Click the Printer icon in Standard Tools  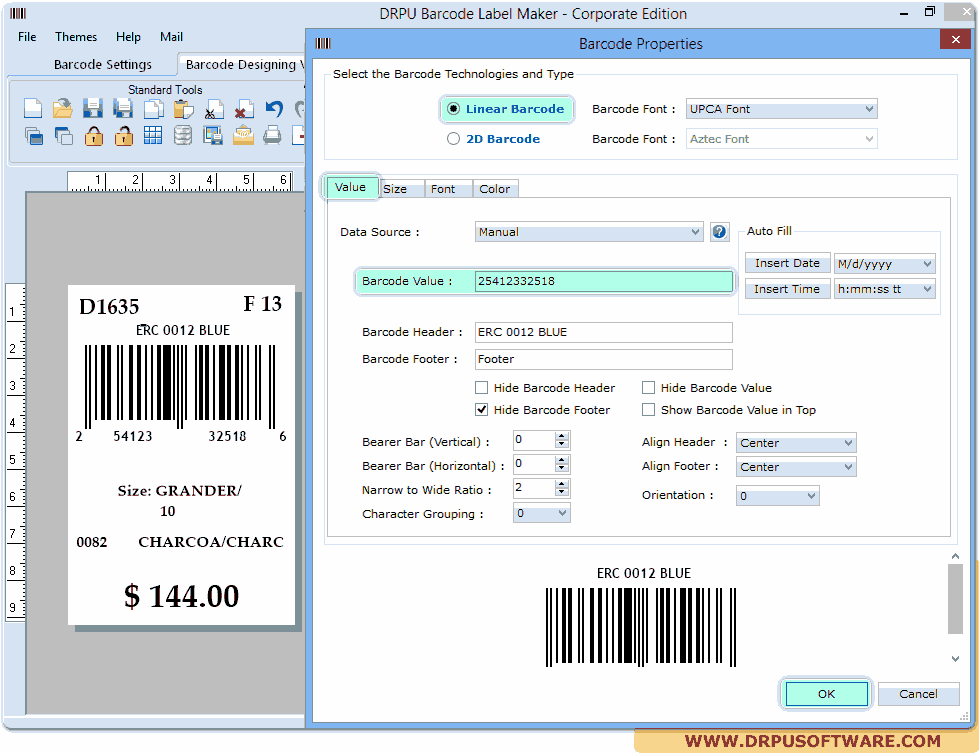[272, 136]
